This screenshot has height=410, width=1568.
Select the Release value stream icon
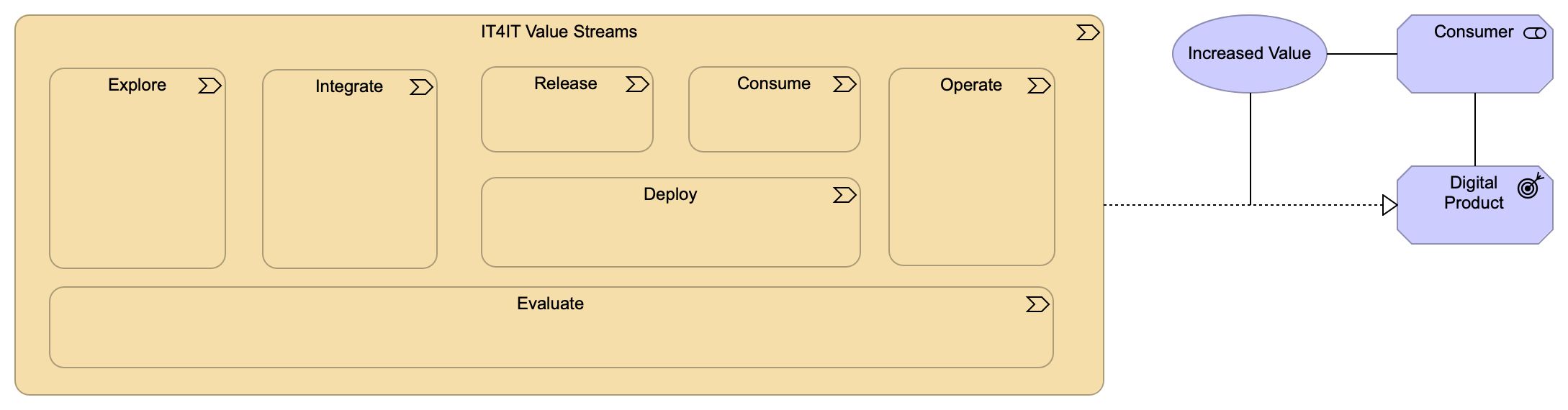point(637,85)
